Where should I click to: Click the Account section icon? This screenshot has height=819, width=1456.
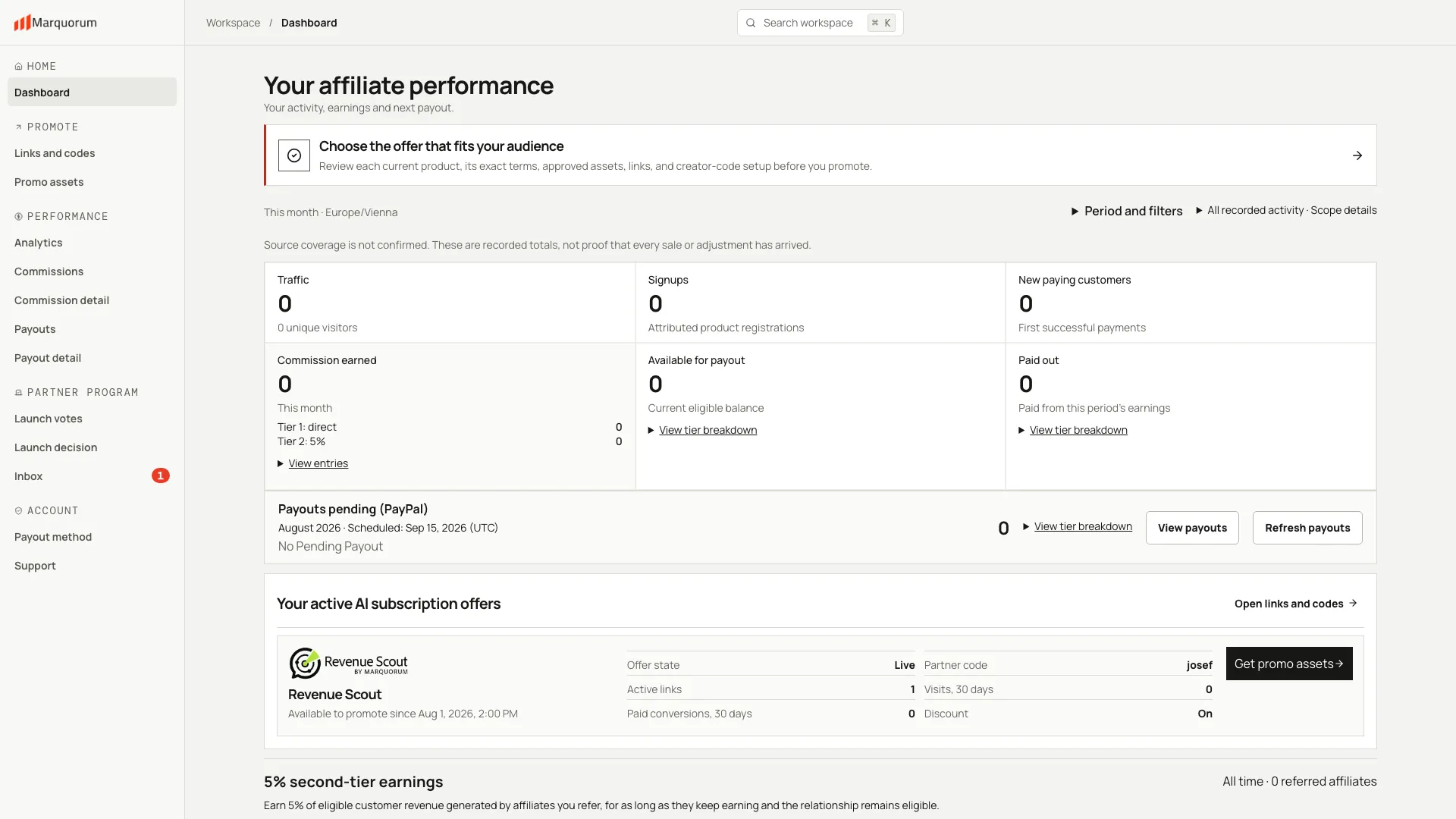tap(18, 511)
